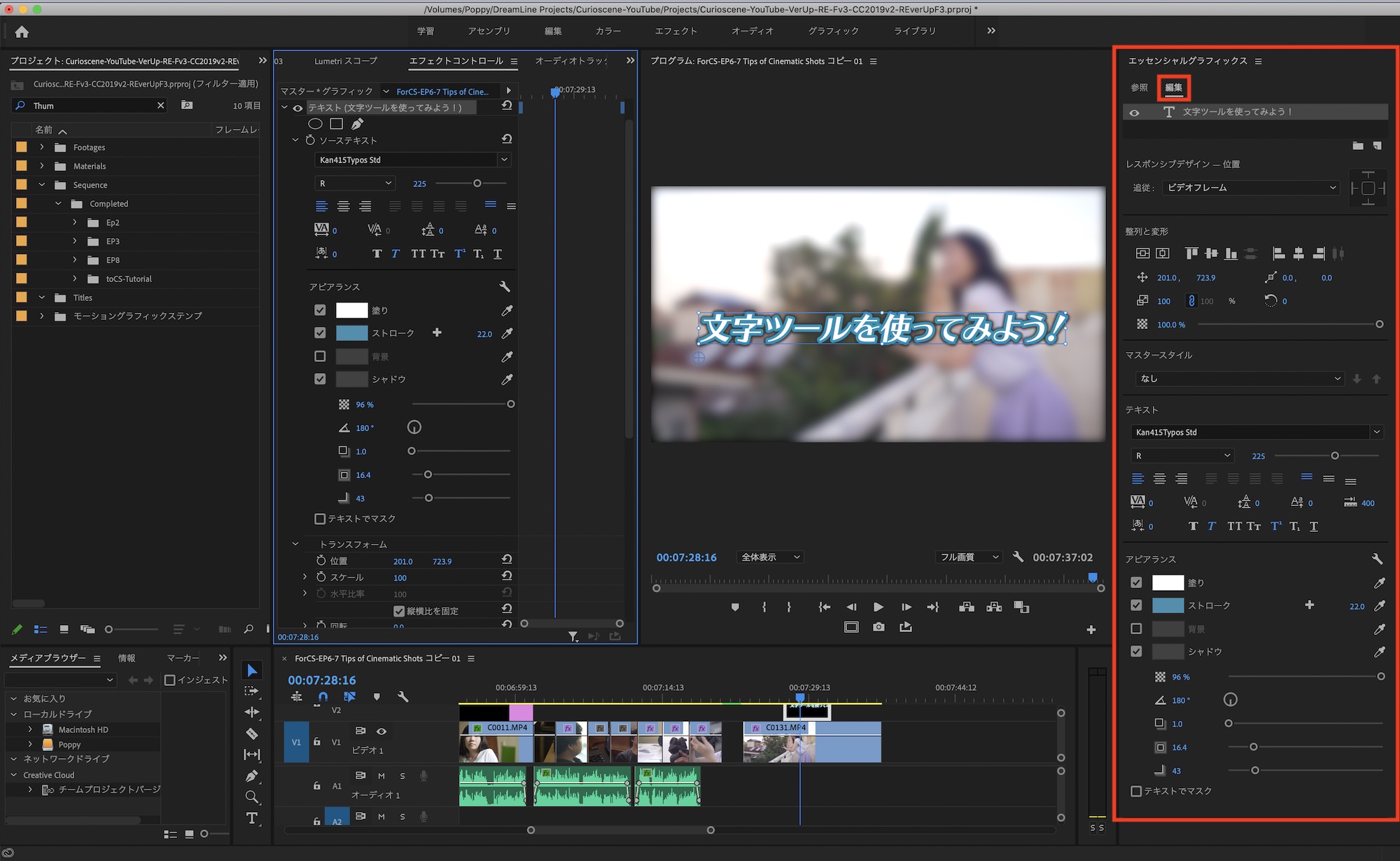Switch to the カラー workspace tab
1400x861 pixels.
tap(608, 31)
